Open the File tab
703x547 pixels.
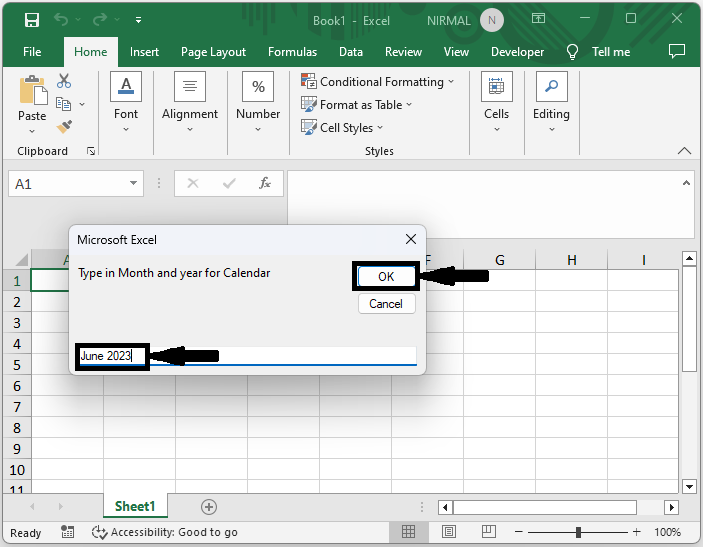tap(32, 52)
